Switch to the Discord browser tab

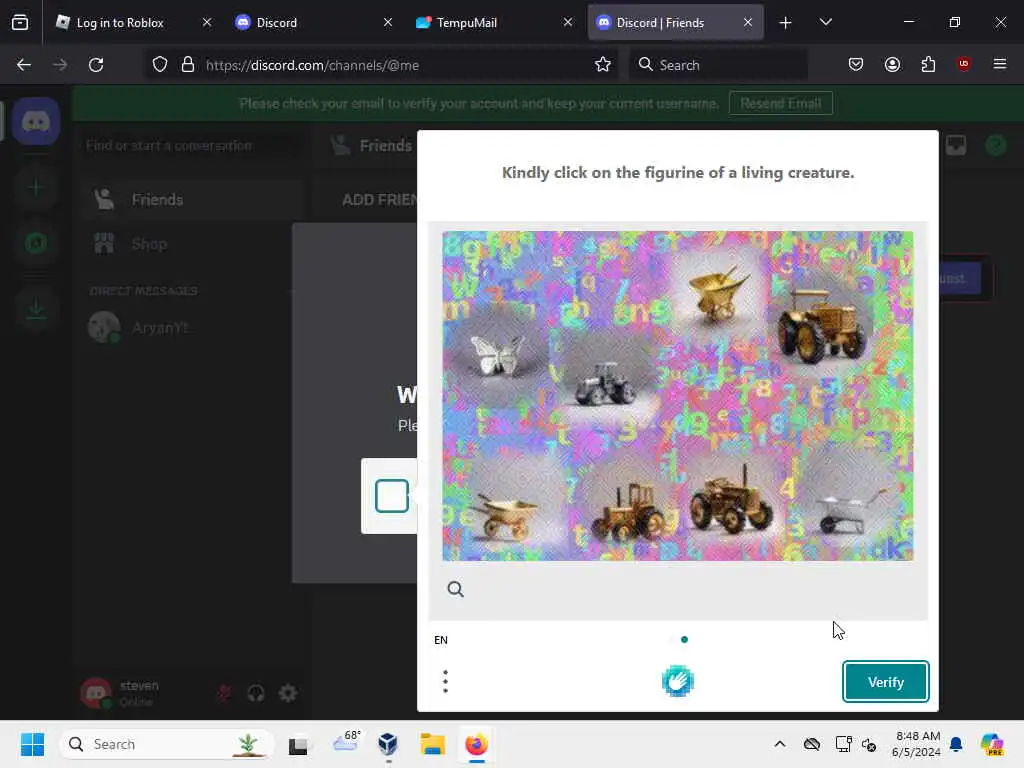point(276,23)
